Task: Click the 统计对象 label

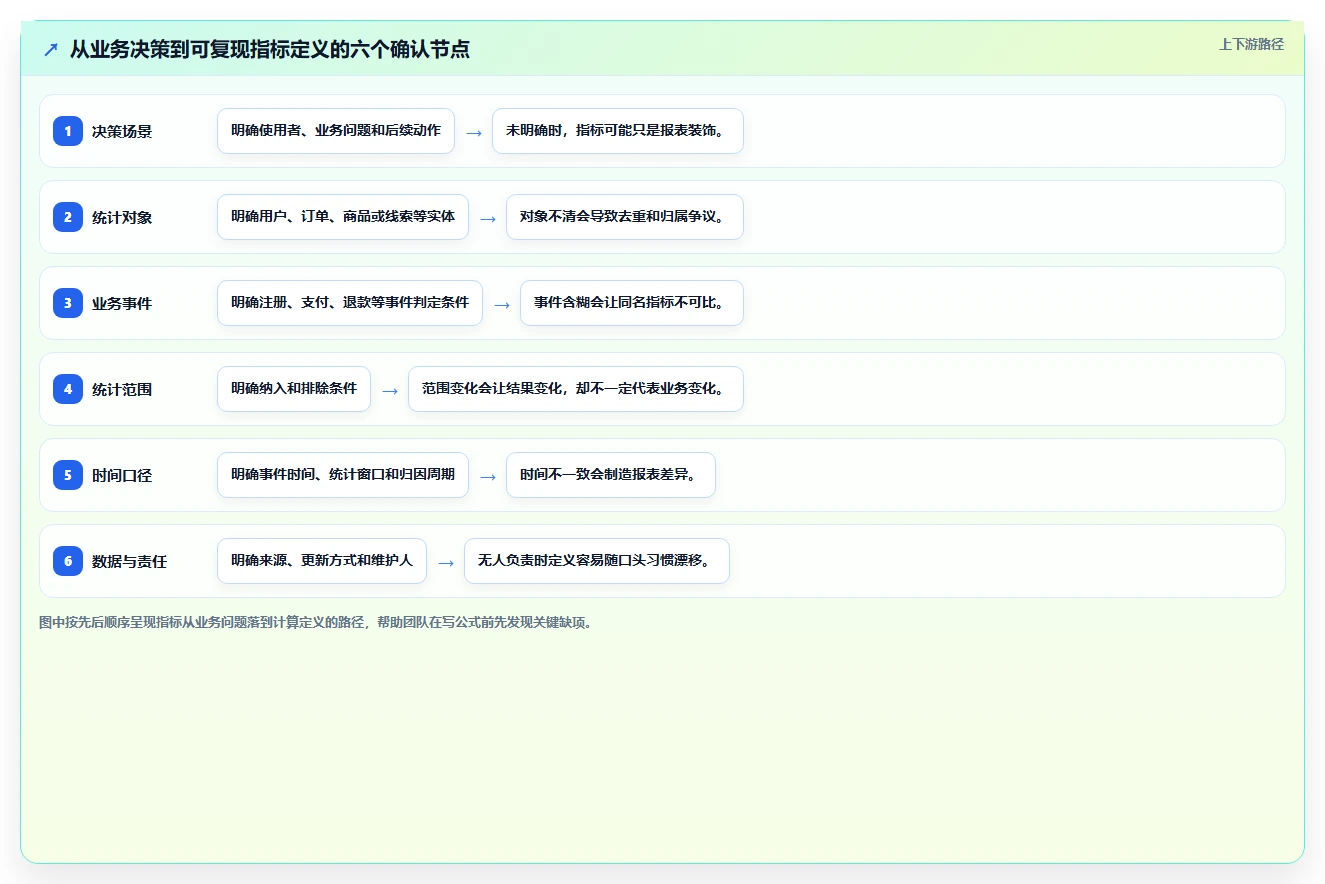Action: pos(122,217)
